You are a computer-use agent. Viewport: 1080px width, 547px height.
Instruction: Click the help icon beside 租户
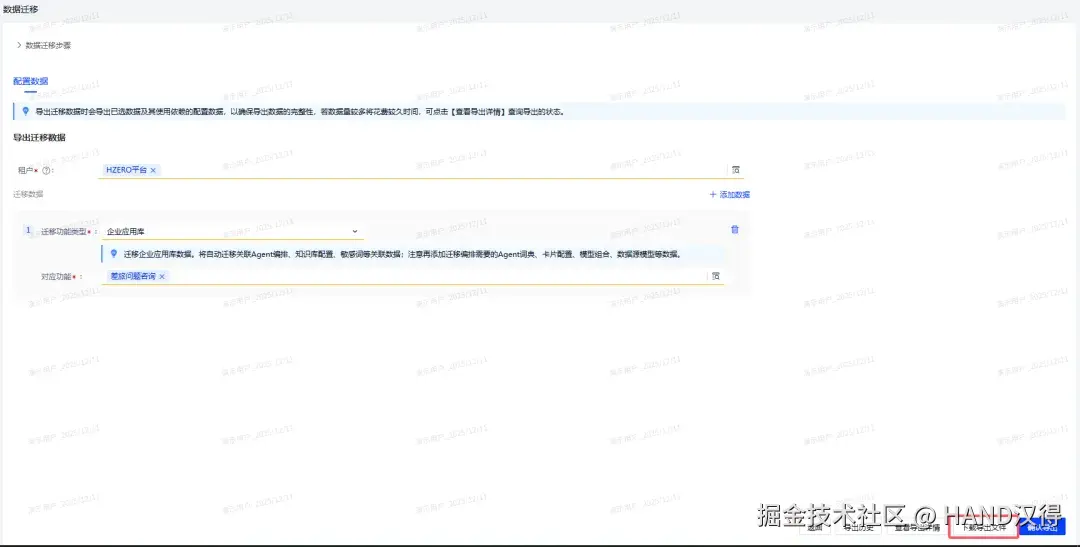(x=47, y=170)
